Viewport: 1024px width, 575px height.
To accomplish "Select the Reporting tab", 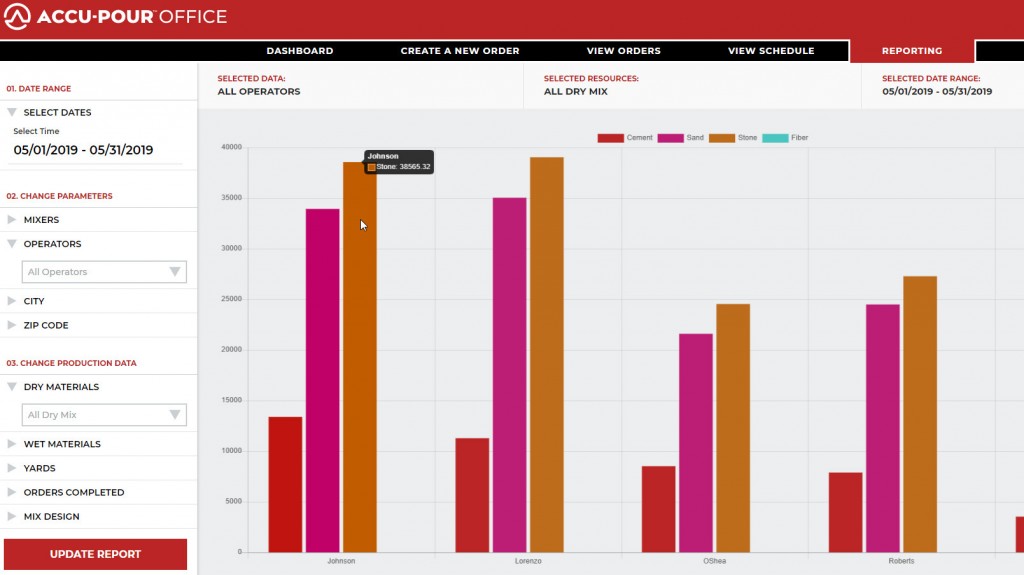I will [x=912, y=51].
